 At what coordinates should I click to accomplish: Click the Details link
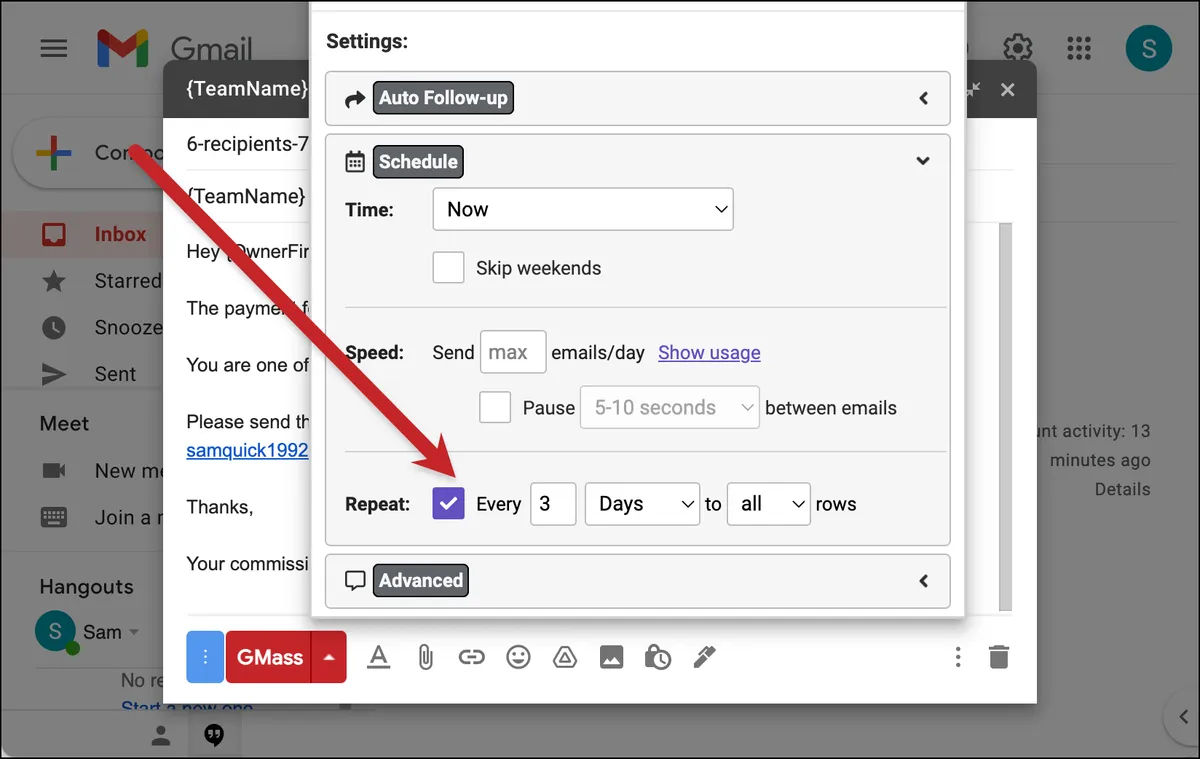[1122, 489]
